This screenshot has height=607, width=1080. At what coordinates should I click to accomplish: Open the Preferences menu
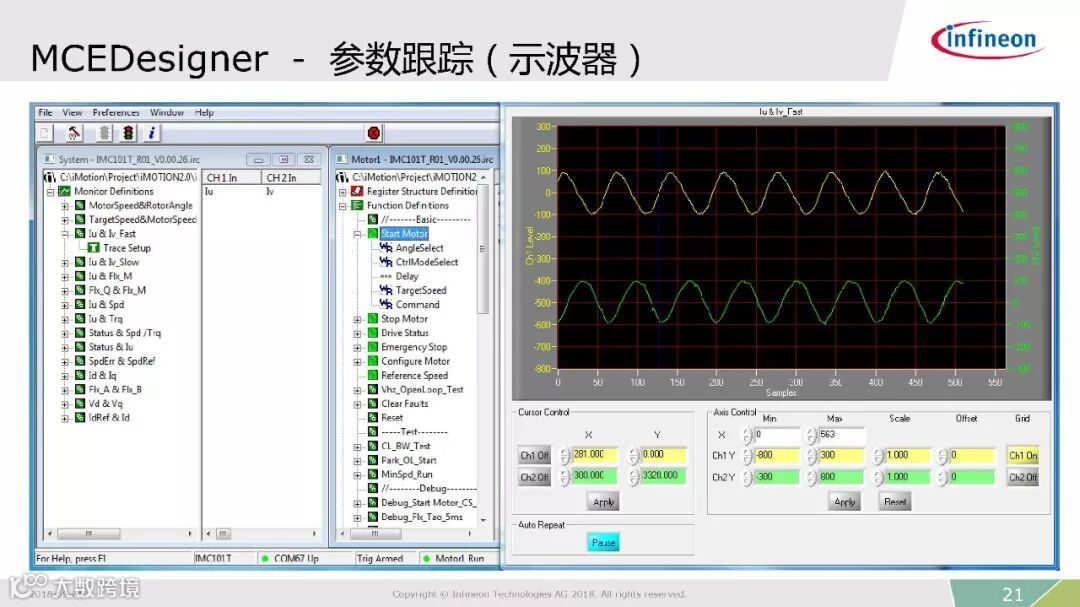[x=116, y=112]
